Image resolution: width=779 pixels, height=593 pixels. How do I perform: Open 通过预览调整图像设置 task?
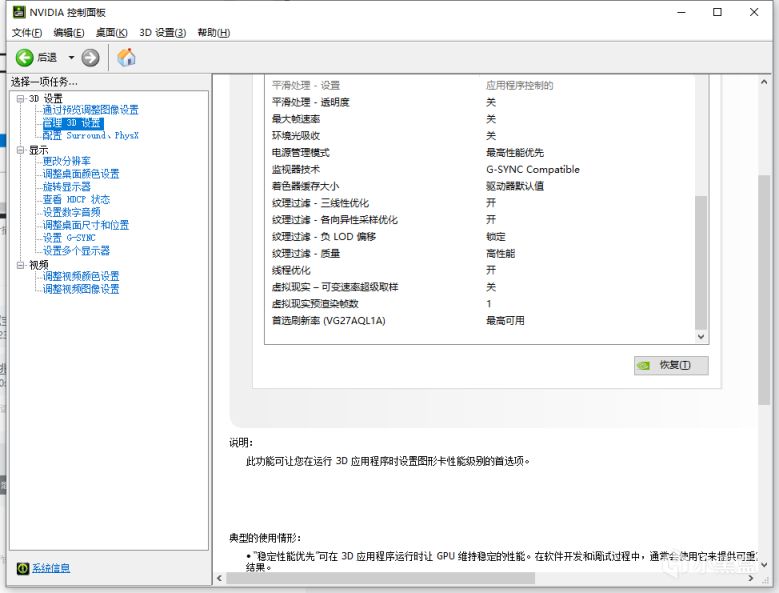tap(90, 110)
